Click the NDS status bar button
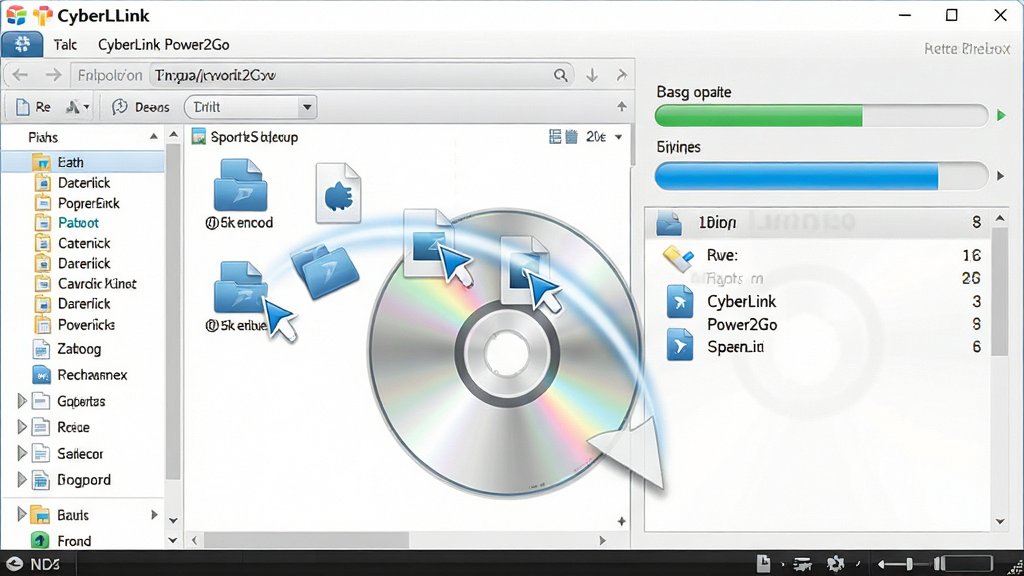This screenshot has width=1024, height=576. (33, 564)
